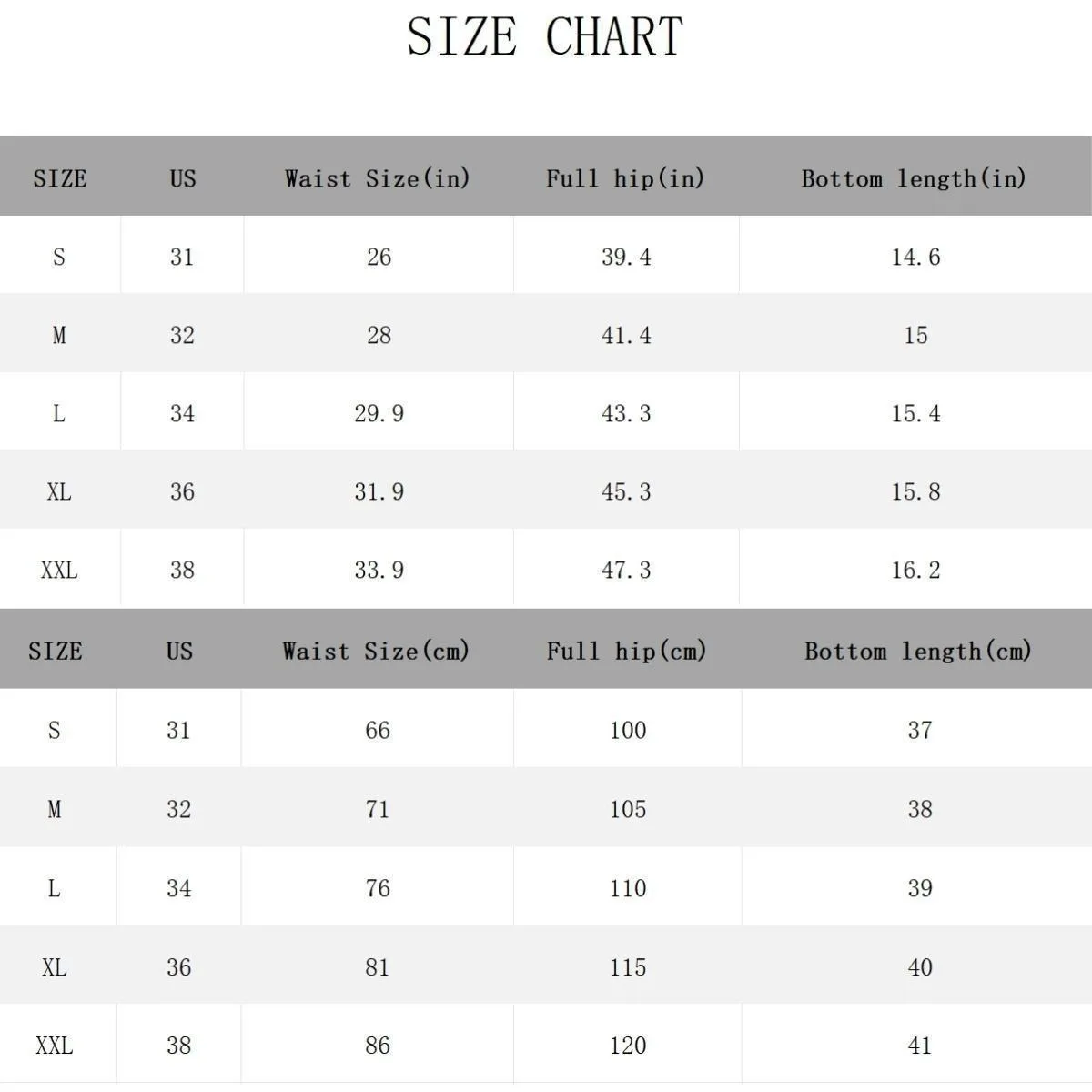Click waist value 33.9 for XXL
1092x1092 pixels.
[x=379, y=571]
